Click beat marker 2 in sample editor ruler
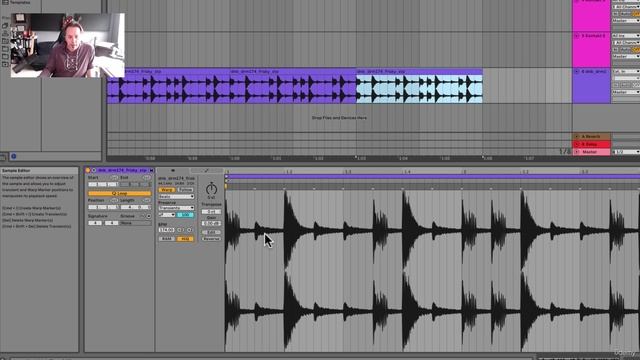The height and width of the screenshot is (360, 640). (x=464, y=172)
